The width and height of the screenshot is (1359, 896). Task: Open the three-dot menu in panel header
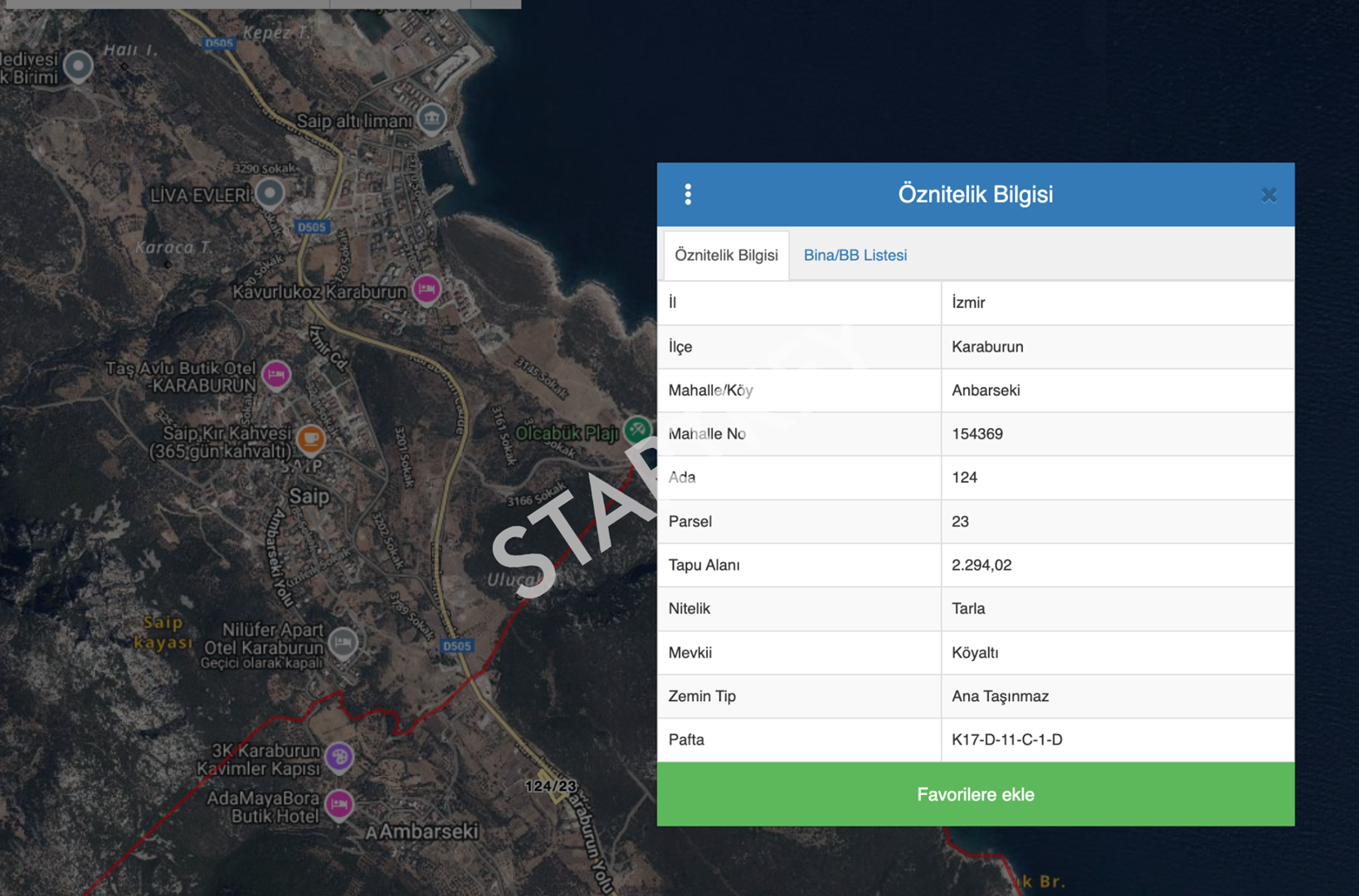[x=688, y=194]
